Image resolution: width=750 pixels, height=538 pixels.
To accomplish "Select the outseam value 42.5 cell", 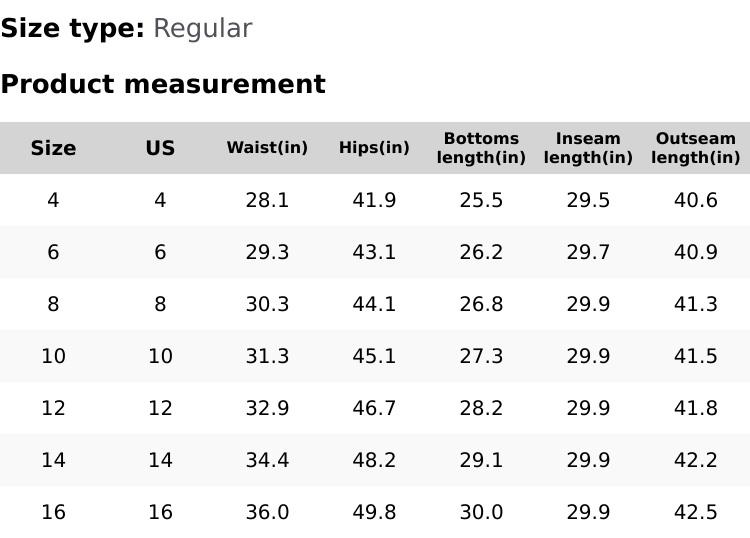I will coord(695,512).
